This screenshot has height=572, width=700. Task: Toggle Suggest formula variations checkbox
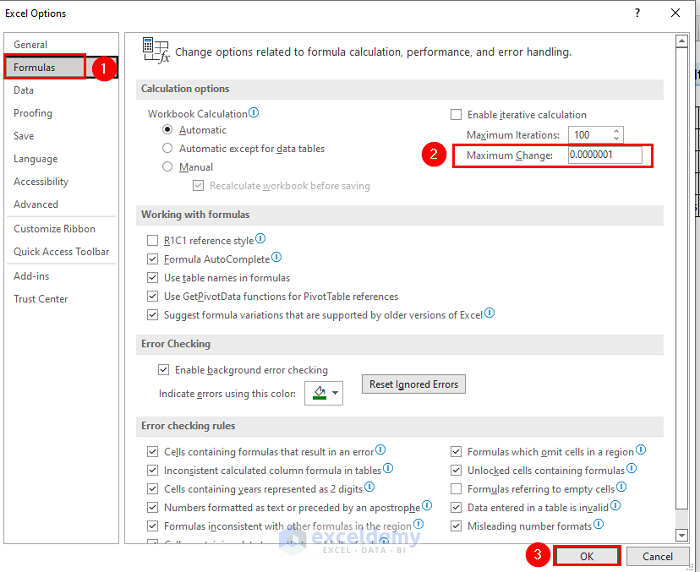coord(152,315)
